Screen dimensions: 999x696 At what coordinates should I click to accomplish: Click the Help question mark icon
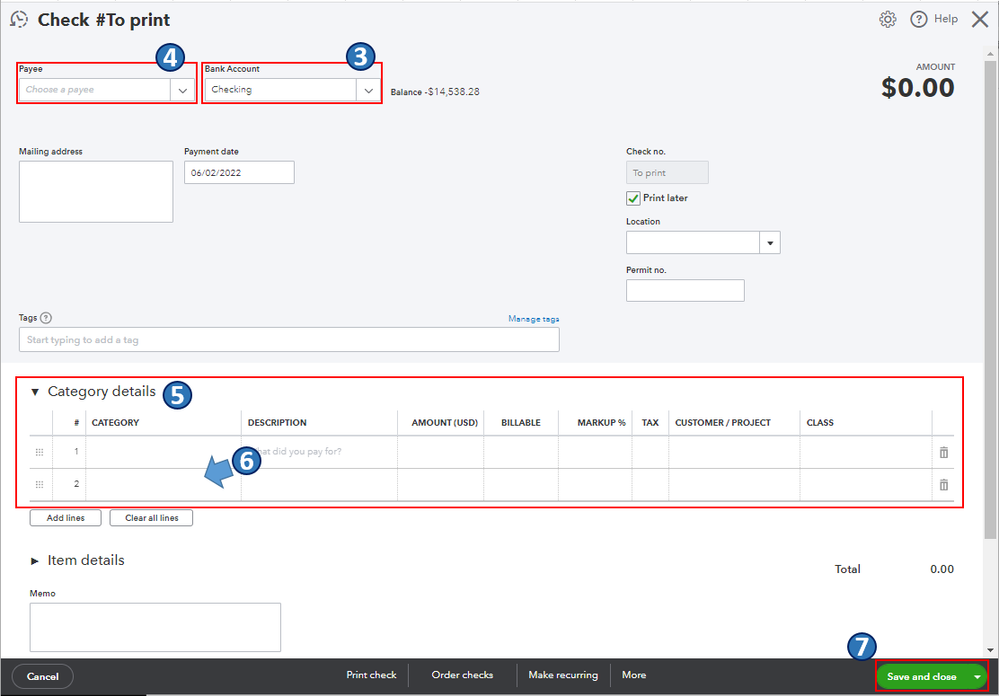tap(918, 19)
